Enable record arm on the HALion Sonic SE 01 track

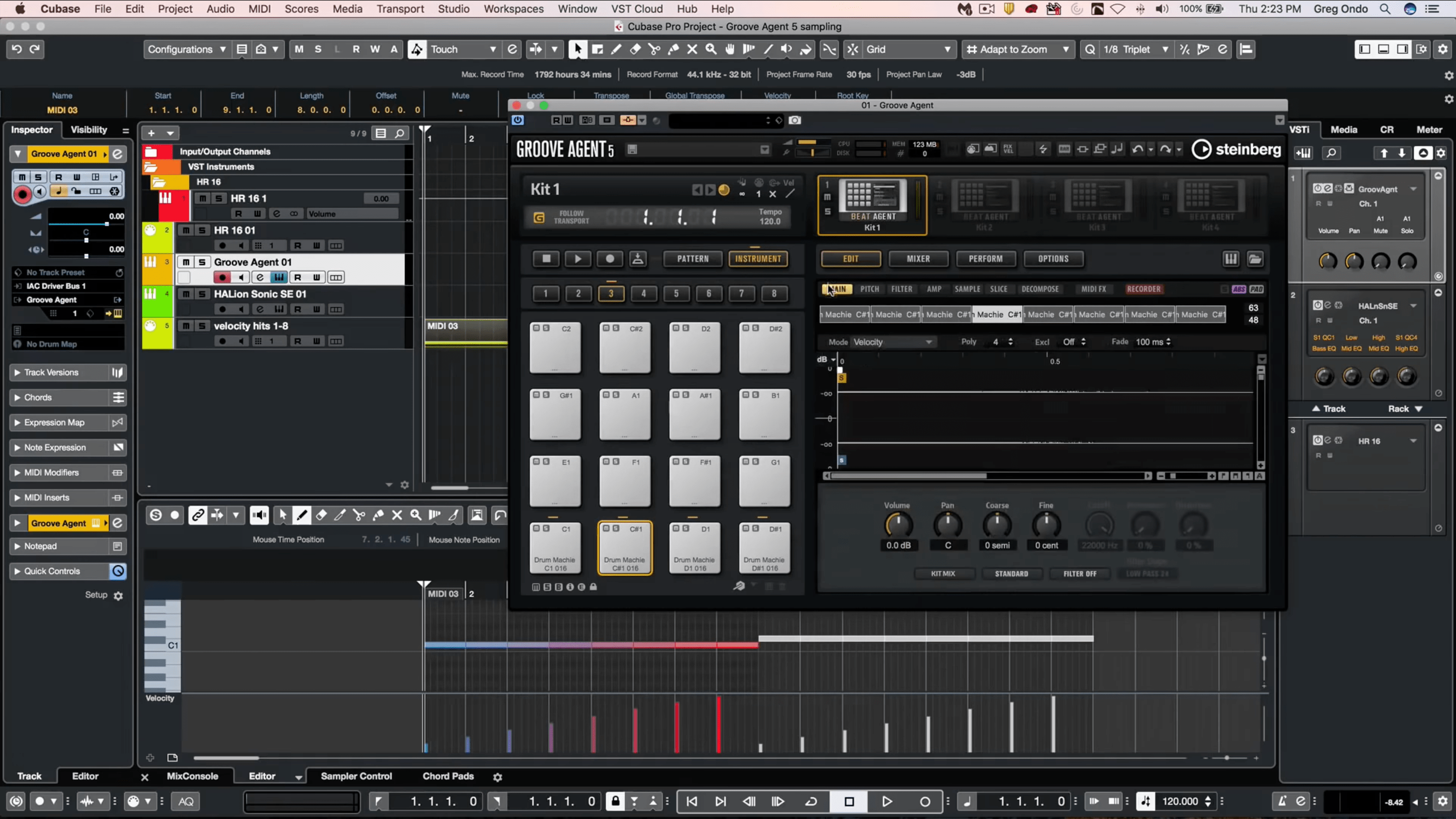click(x=223, y=309)
